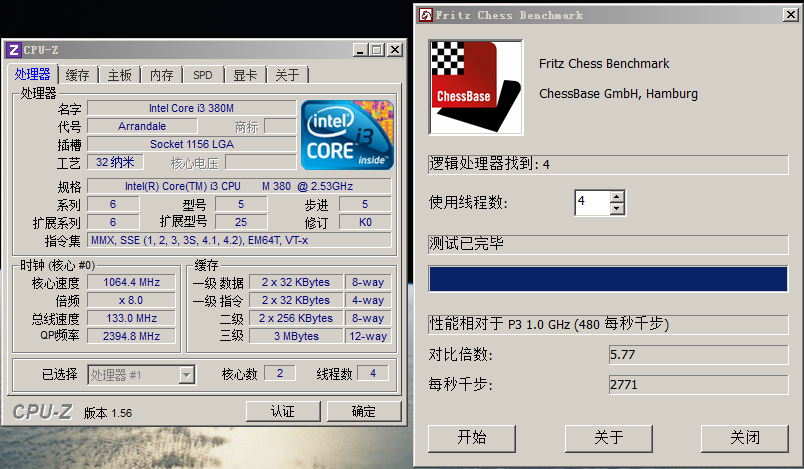Click the 逻辑处理器找到: 4 field

point(608,165)
